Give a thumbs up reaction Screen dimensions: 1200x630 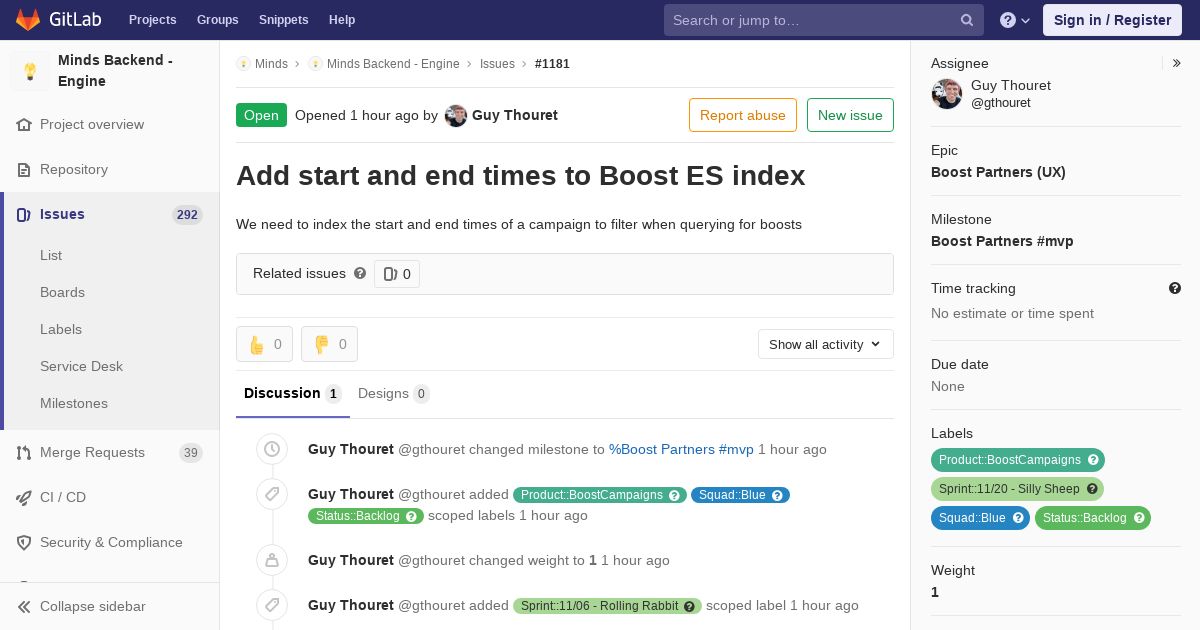[264, 344]
